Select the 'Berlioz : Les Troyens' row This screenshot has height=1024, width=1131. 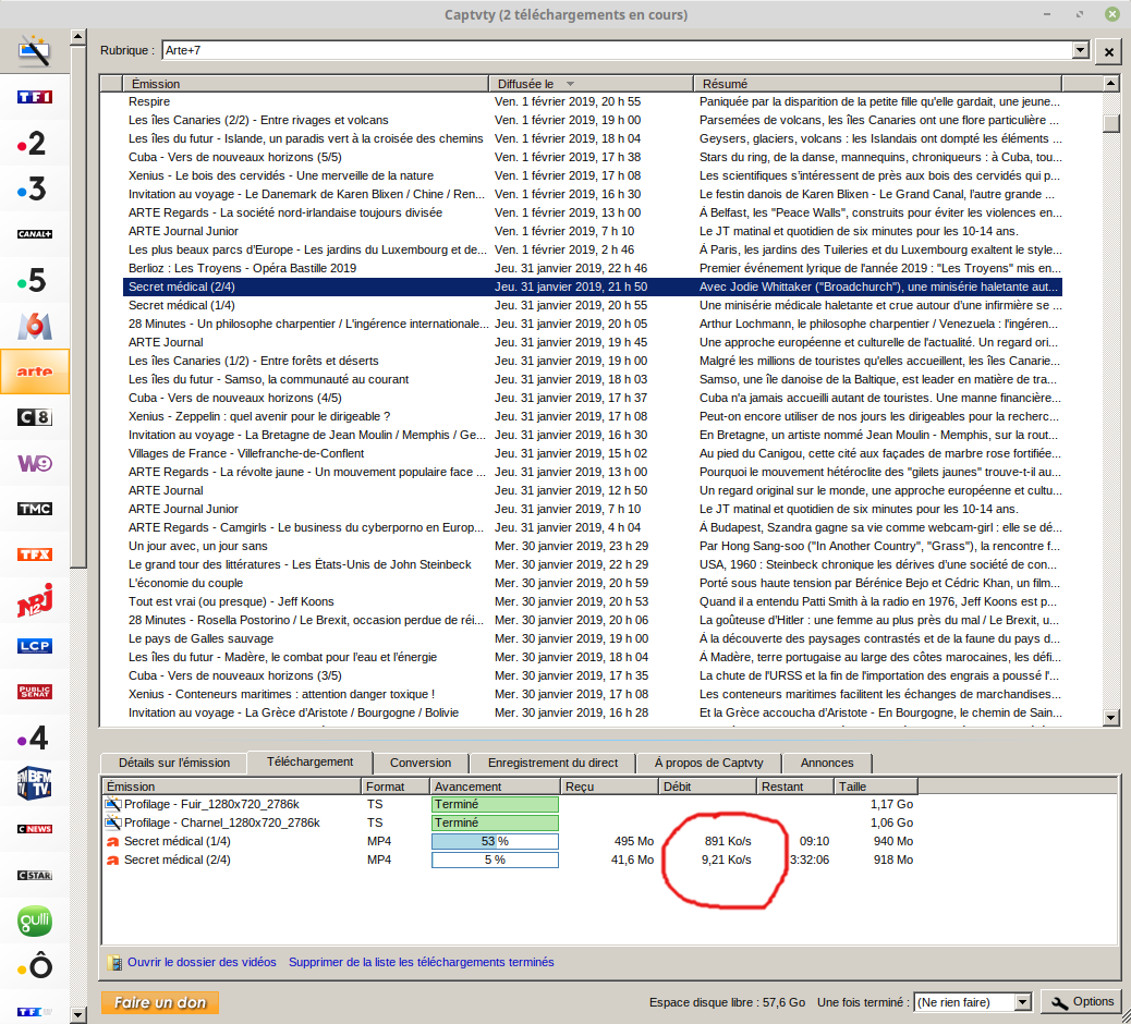[242, 268]
